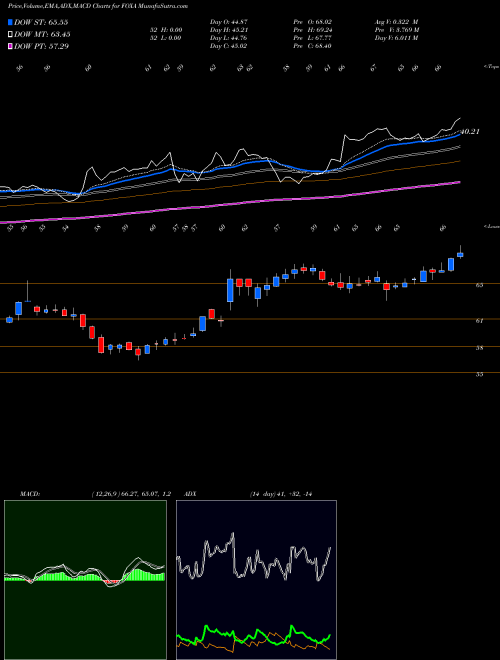The width and height of the screenshot is (500, 660).
Task: Open the green MACD histogram chart panel
Action: click(85, 580)
